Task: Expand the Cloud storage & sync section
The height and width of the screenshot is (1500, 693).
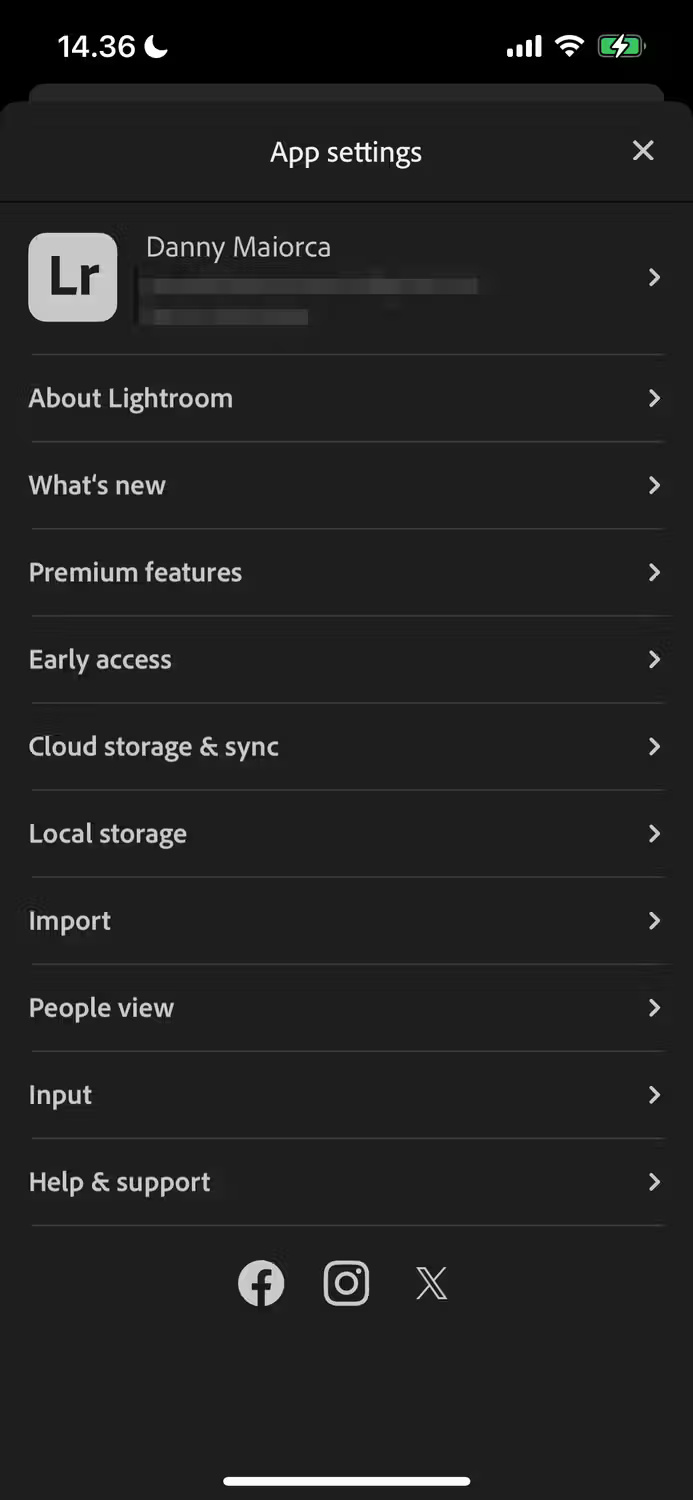Action: [346, 747]
